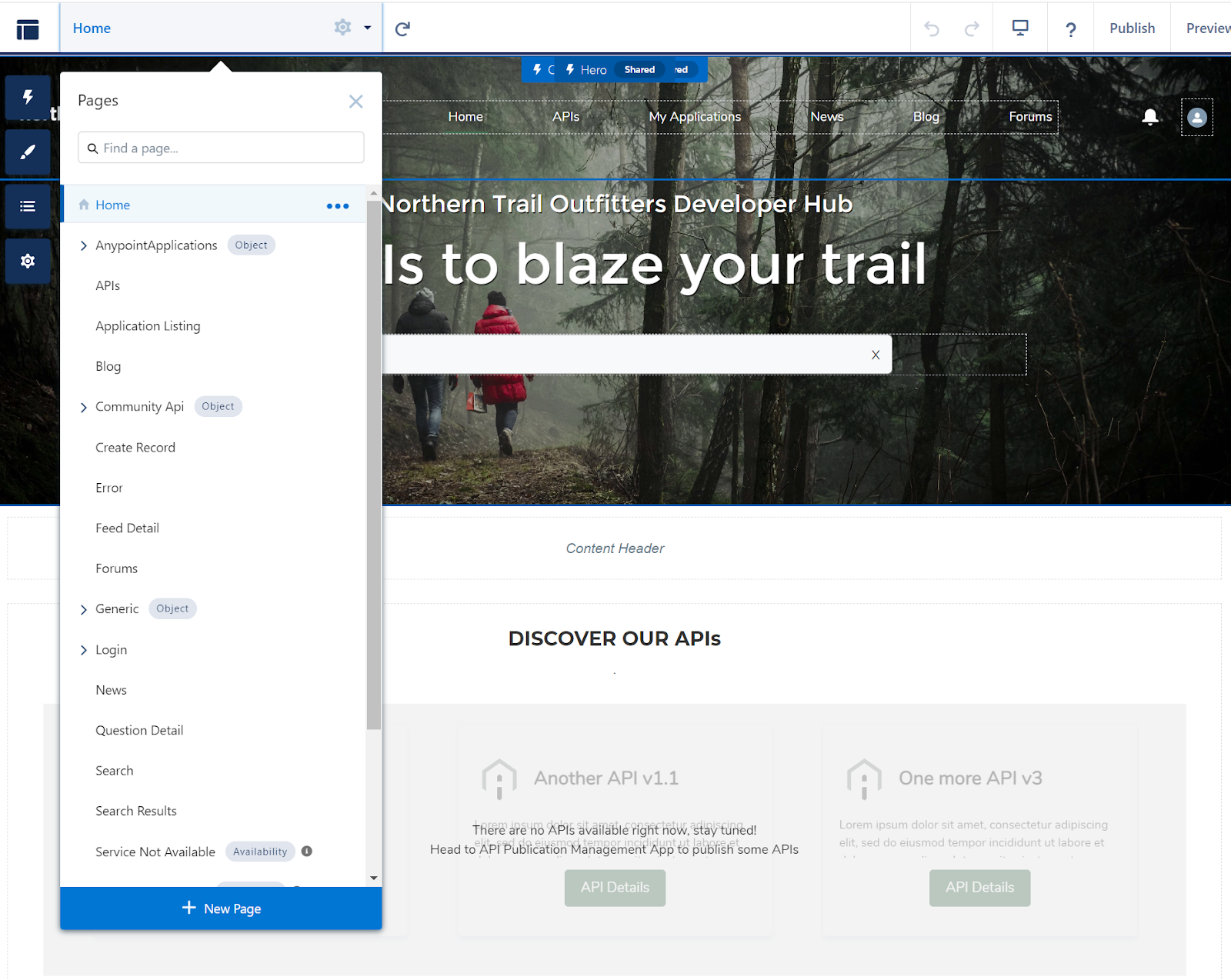Expand the AnypointApplications page group
Screen dimensions: 1231x980
point(84,246)
